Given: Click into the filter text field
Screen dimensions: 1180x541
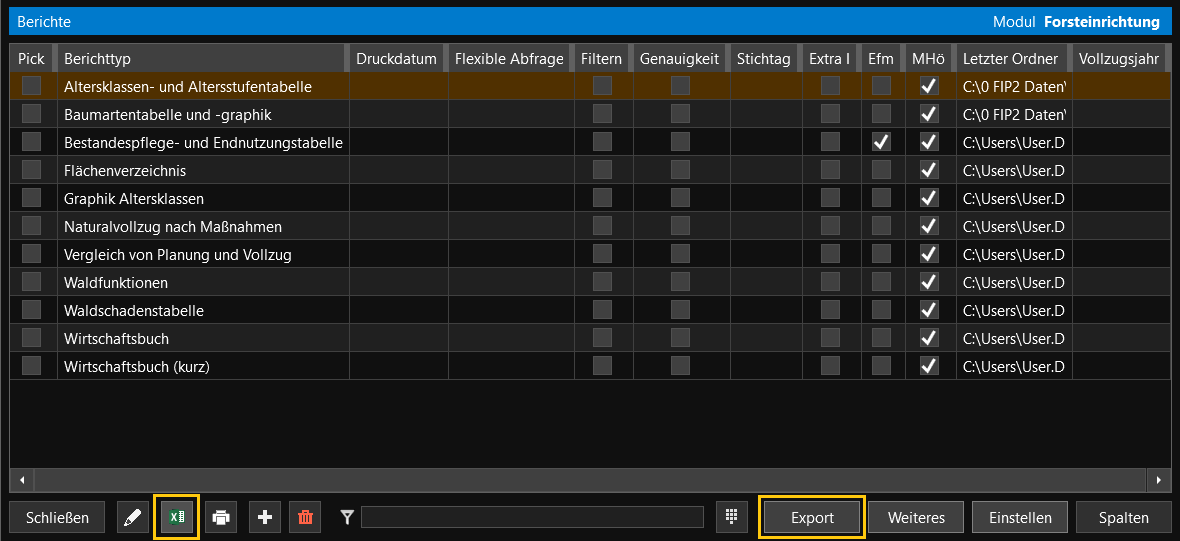Looking at the screenshot, I should (x=532, y=517).
